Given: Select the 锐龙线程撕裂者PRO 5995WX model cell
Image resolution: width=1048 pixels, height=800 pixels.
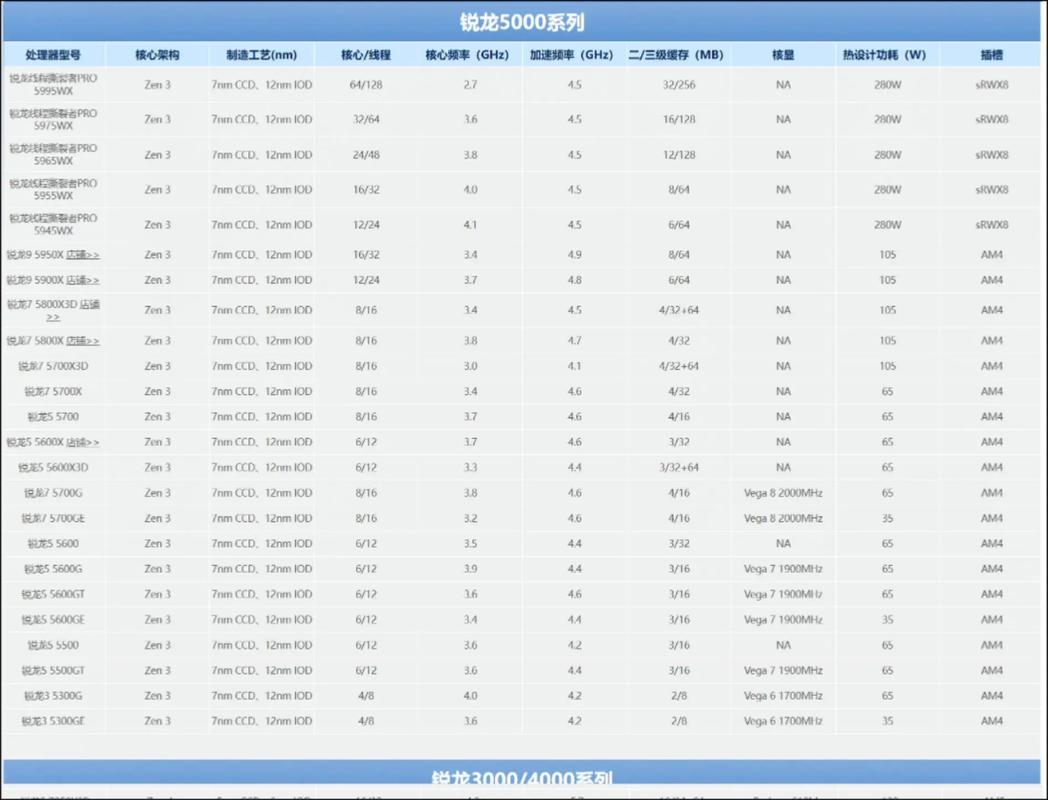Looking at the screenshot, I should point(53,85).
